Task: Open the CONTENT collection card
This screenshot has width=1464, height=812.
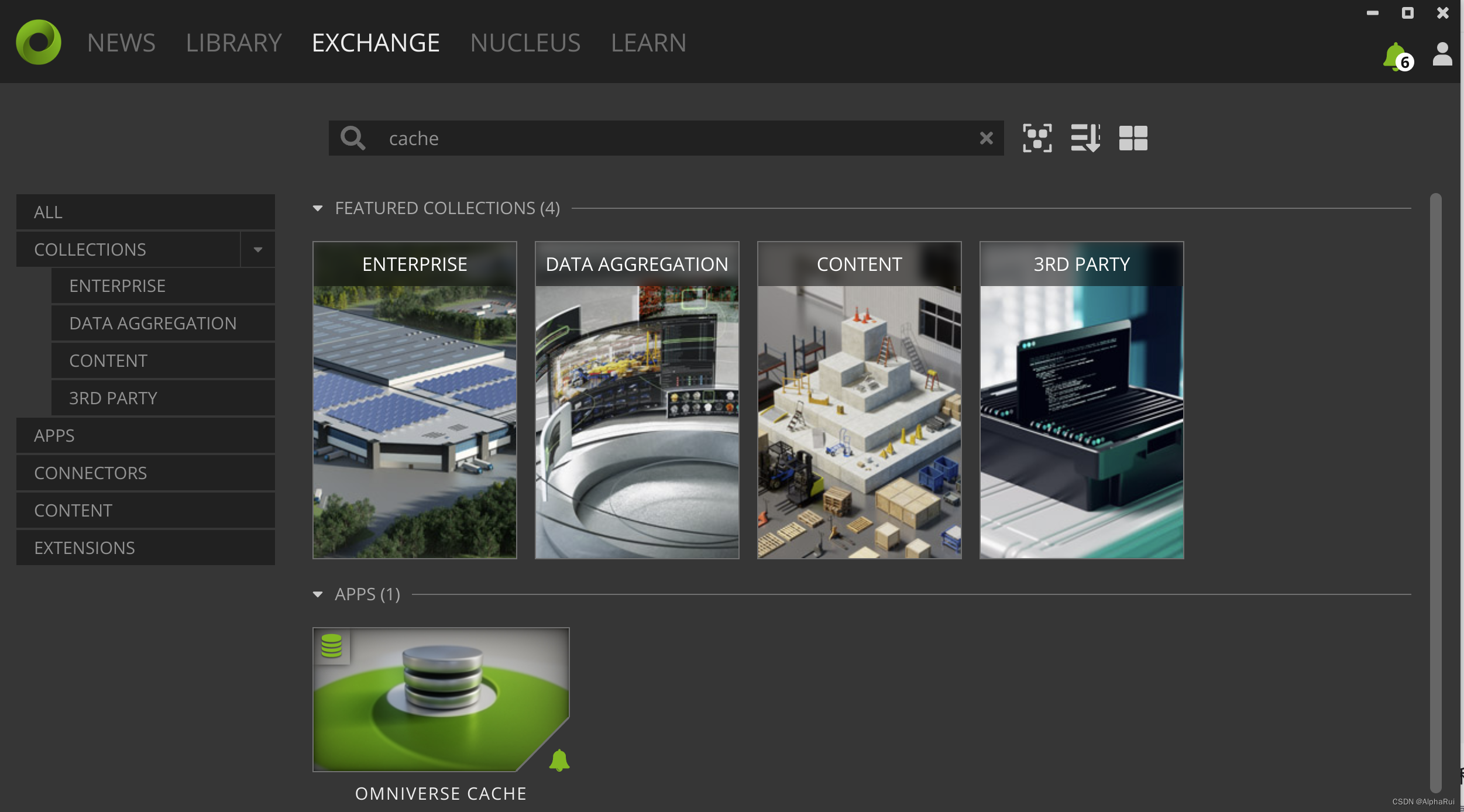Action: [860, 400]
